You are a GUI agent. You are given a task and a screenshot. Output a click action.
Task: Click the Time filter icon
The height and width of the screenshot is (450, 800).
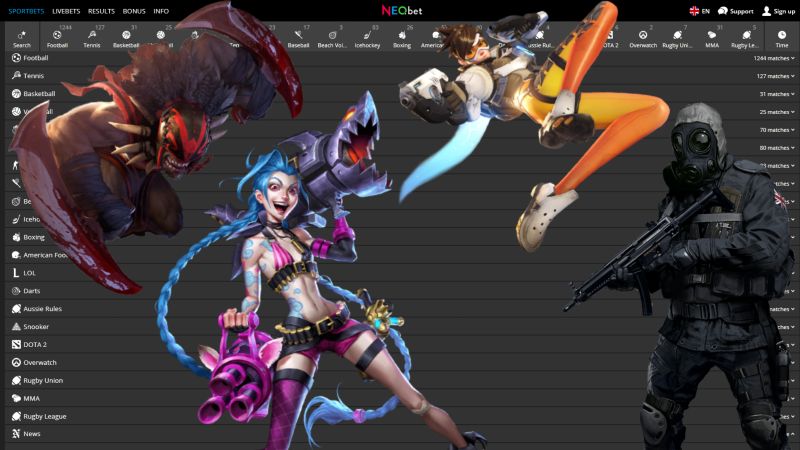point(782,38)
